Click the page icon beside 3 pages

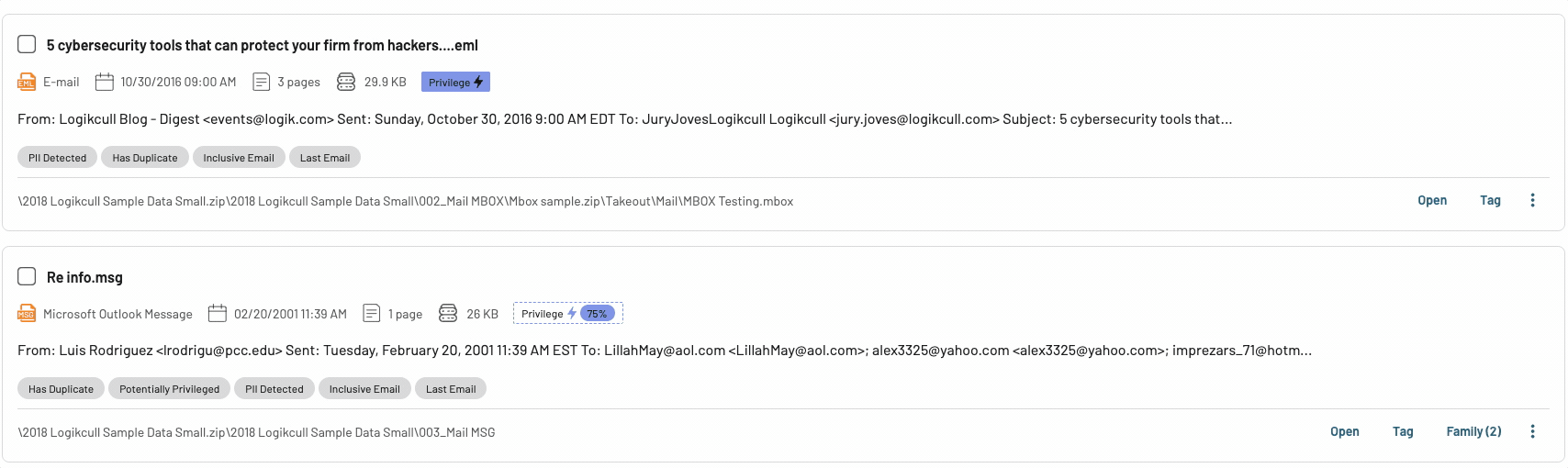click(x=262, y=82)
